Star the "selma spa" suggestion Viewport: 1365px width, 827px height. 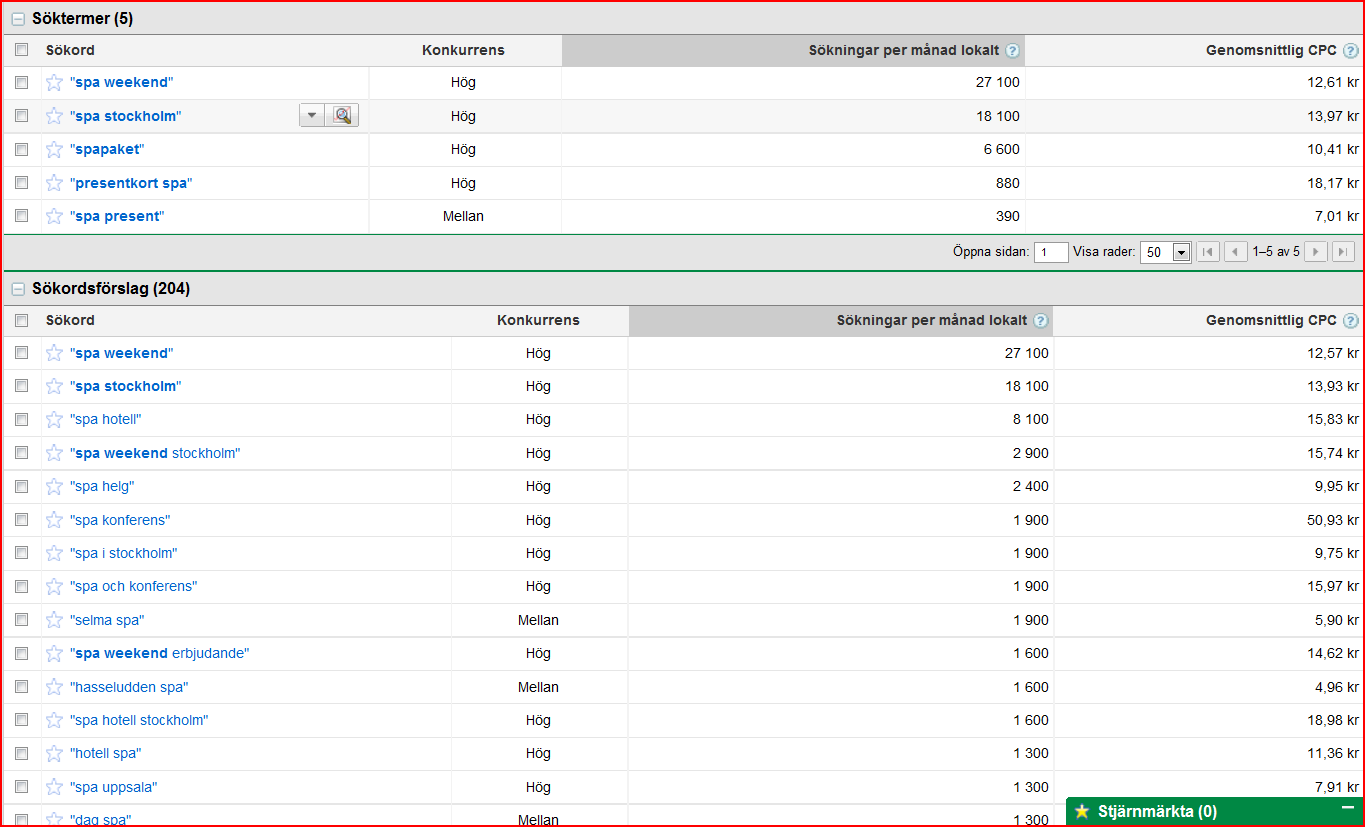pyautogui.click(x=54, y=620)
